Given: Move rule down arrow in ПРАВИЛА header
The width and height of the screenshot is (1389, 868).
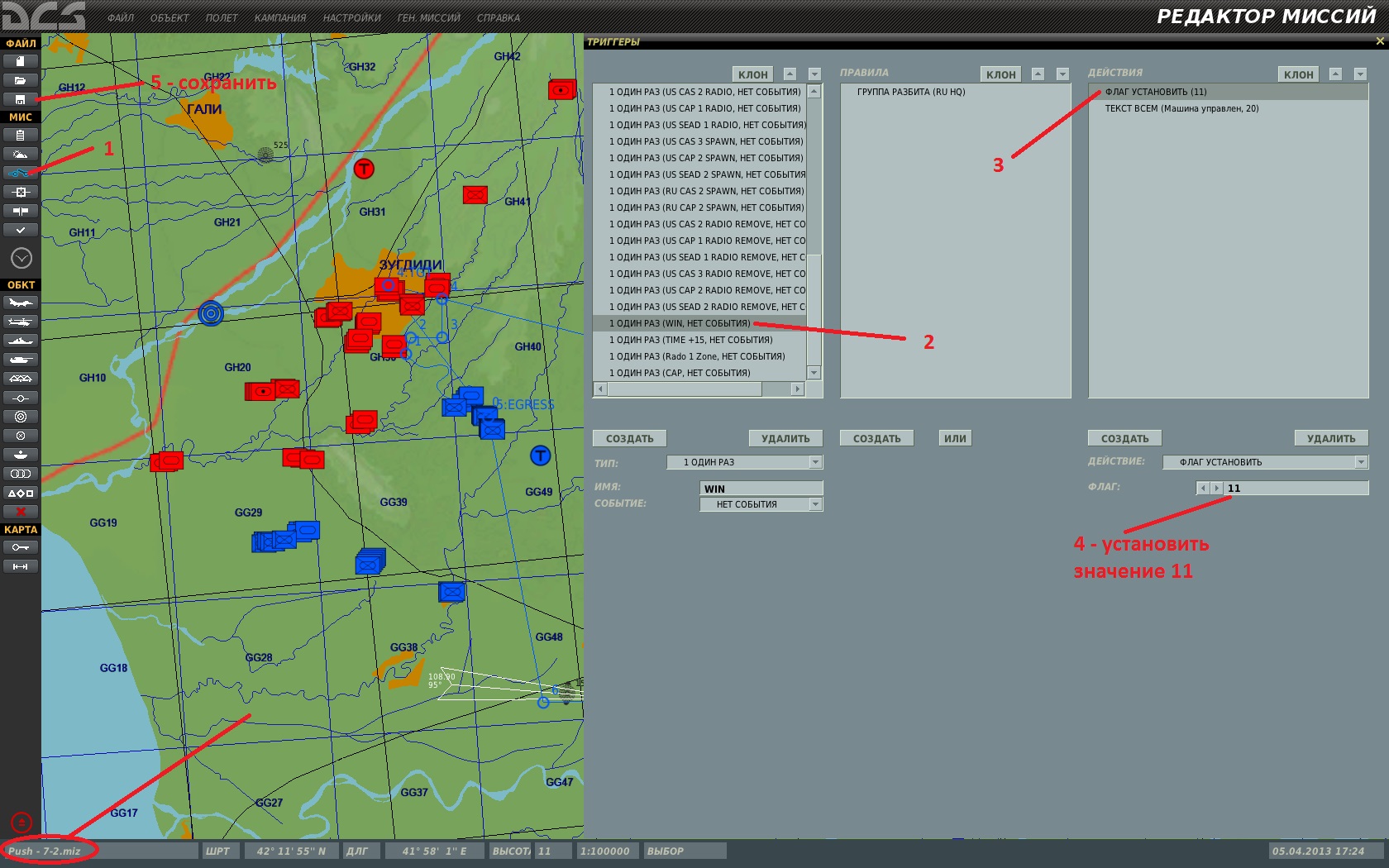Looking at the screenshot, I should (x=1062, y=74).
